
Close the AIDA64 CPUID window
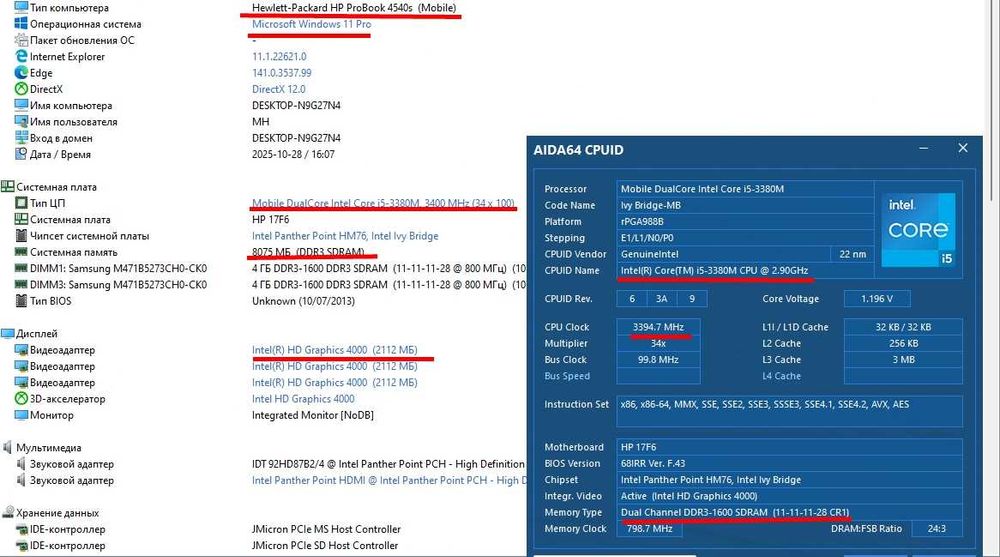[x=963, y=148]
